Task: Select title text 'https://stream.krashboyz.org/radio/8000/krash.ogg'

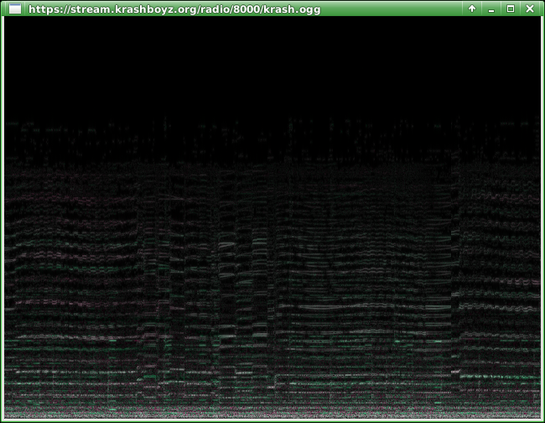Action: 174,9
